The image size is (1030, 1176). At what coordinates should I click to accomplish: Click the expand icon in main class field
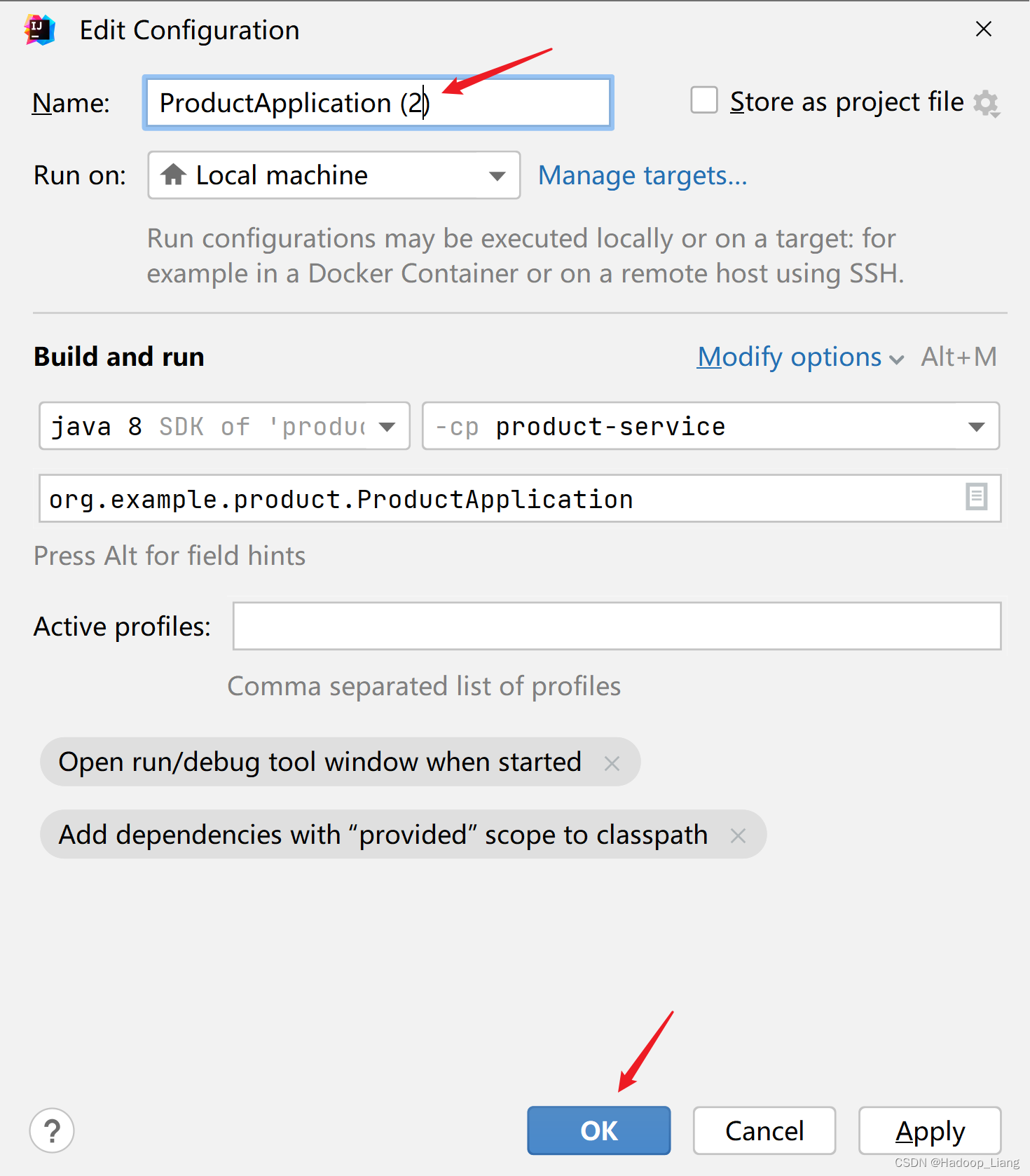[976, 497]
